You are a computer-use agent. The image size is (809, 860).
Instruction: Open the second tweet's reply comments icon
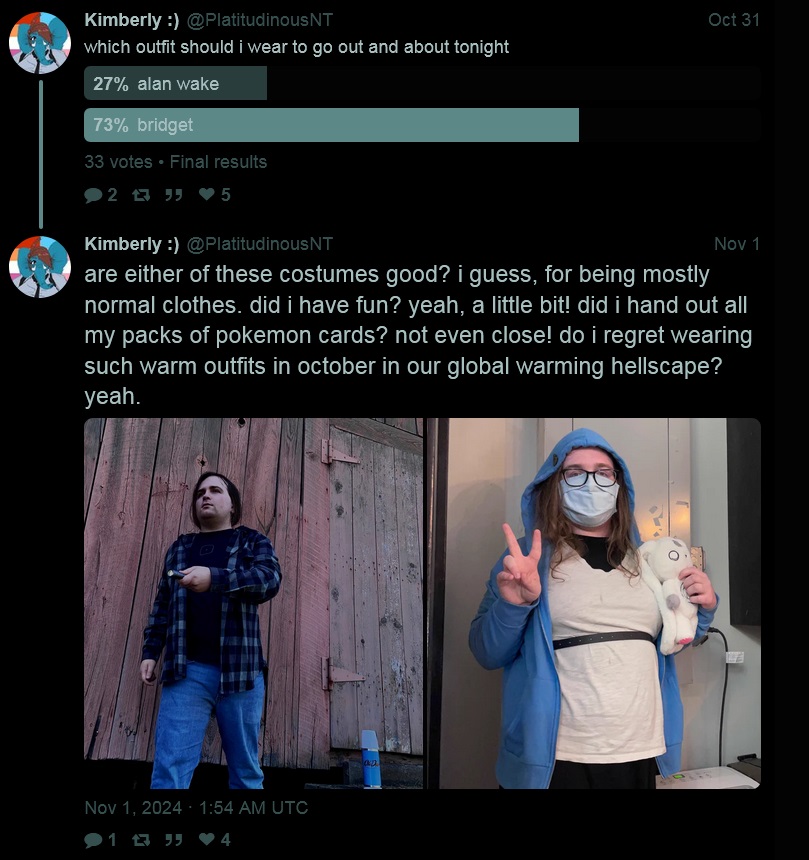[x=93, y=840]
